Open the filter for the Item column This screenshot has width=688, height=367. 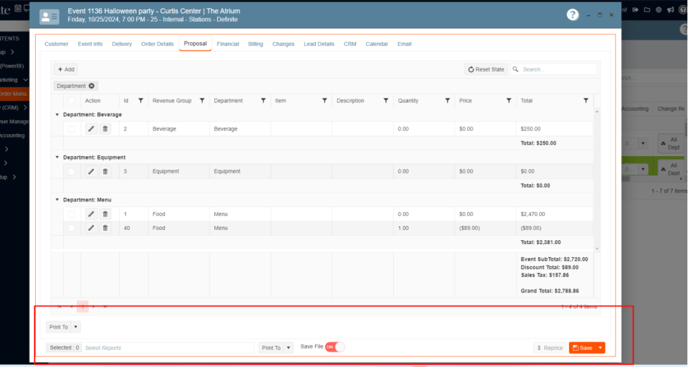click(x=324, y=101)
